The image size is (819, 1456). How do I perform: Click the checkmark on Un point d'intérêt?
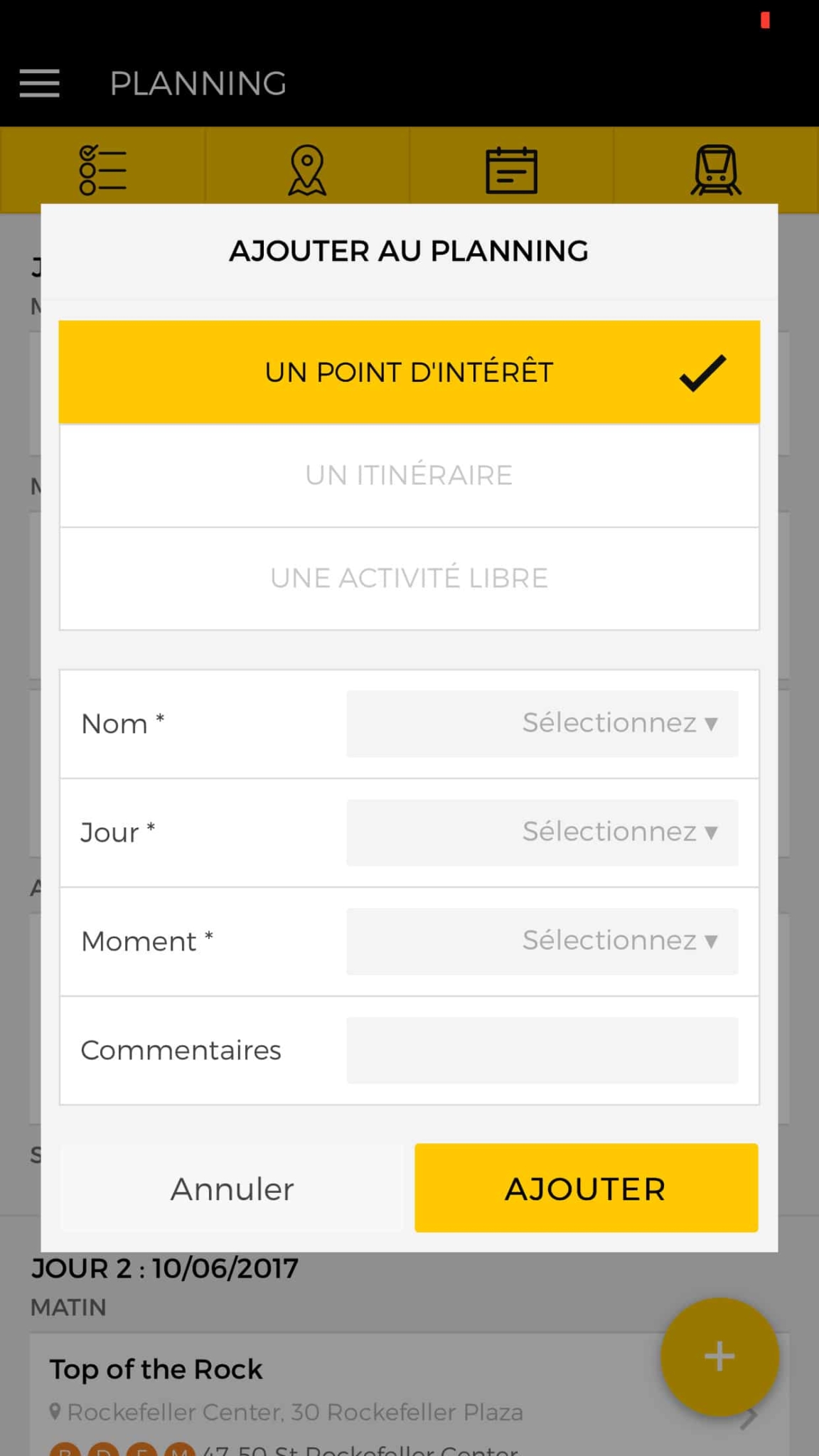tap(702, 373)
